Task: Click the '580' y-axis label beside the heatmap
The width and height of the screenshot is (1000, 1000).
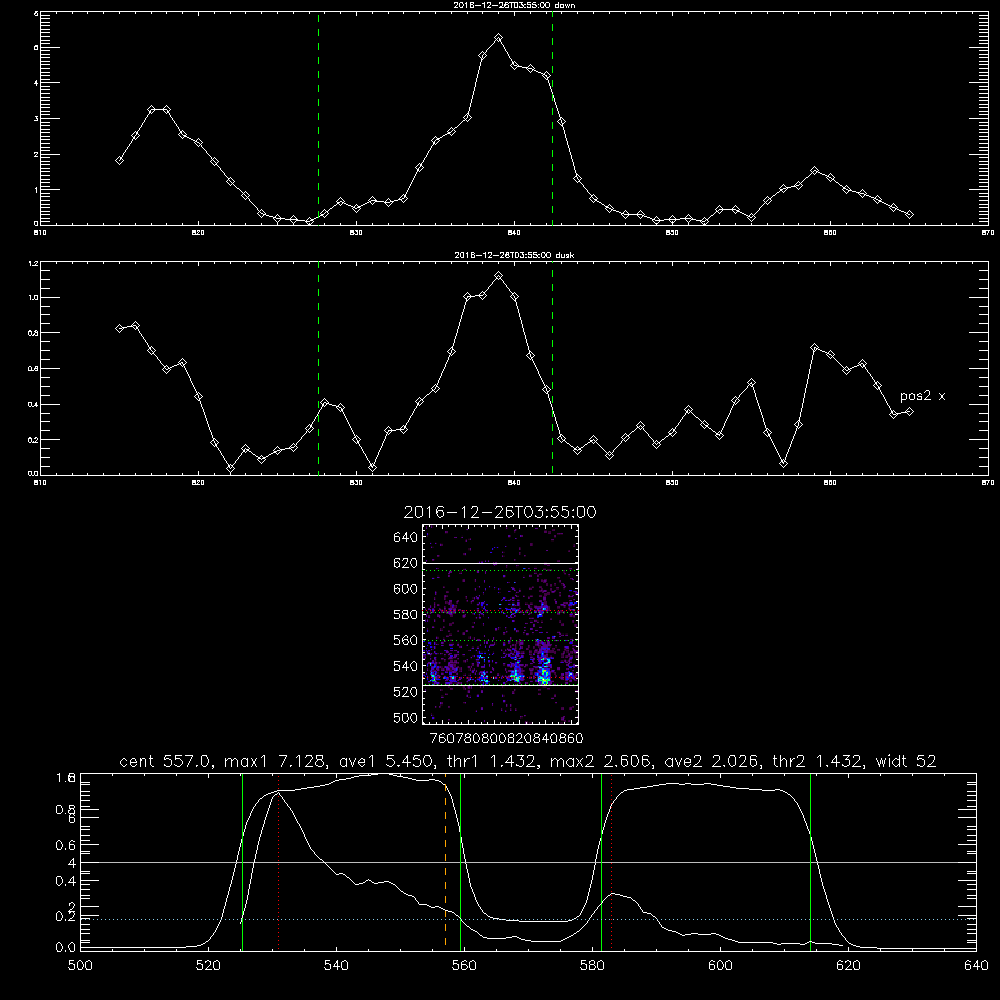Action: point(406,615)
